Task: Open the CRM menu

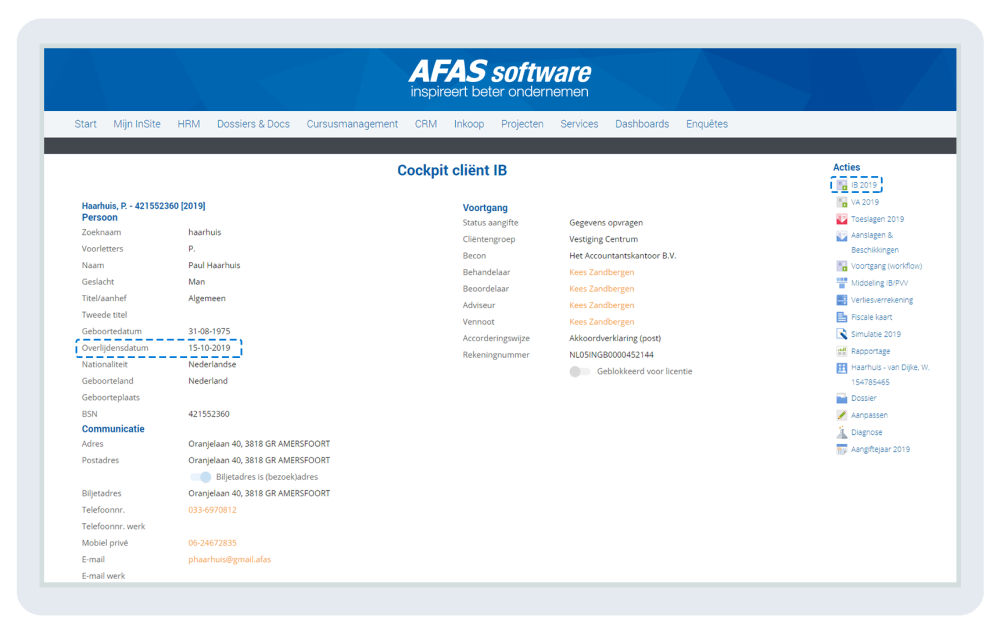Action: (426, 124)
